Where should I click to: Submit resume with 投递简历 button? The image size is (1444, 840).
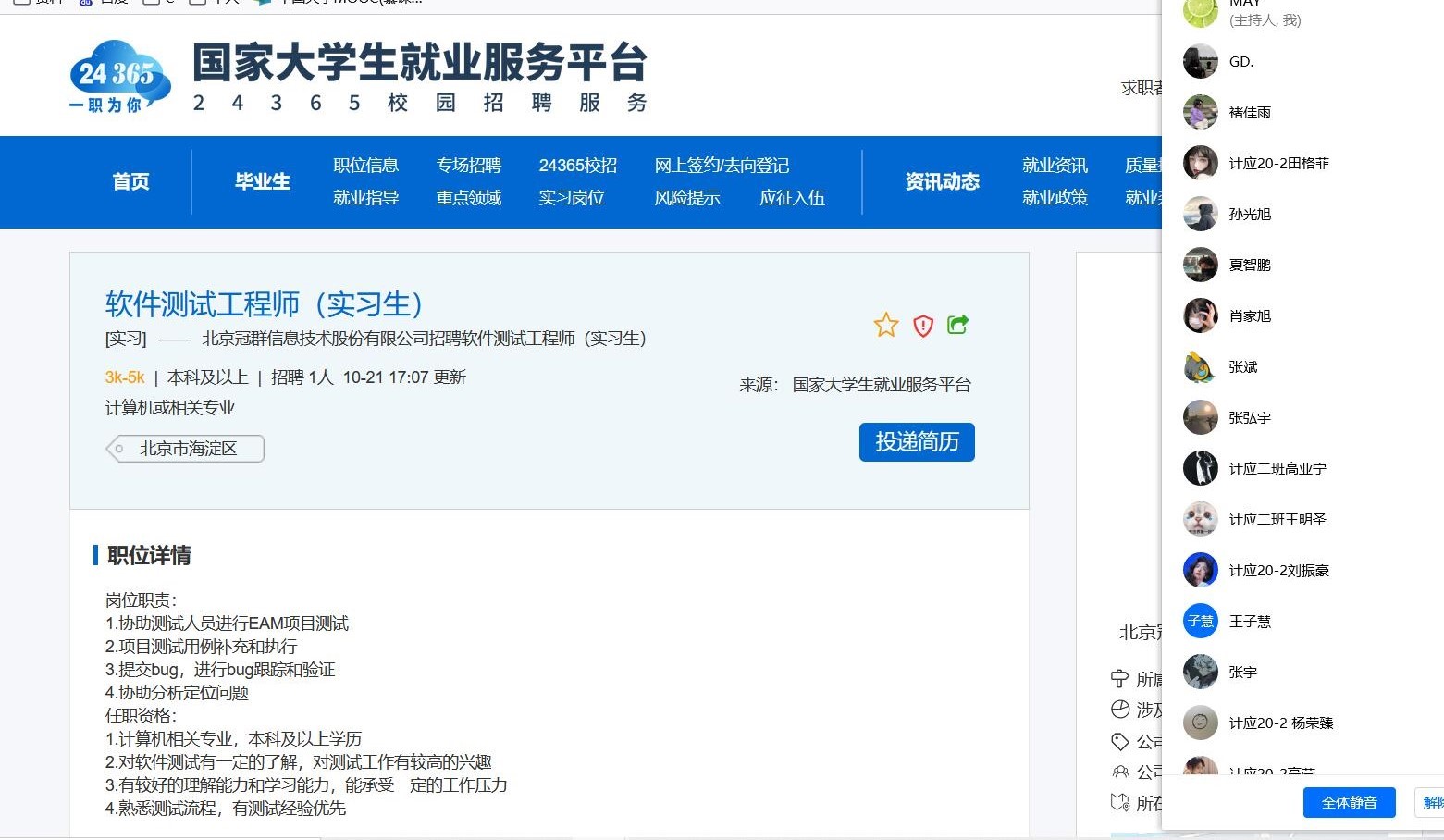(x=917, y=442)
